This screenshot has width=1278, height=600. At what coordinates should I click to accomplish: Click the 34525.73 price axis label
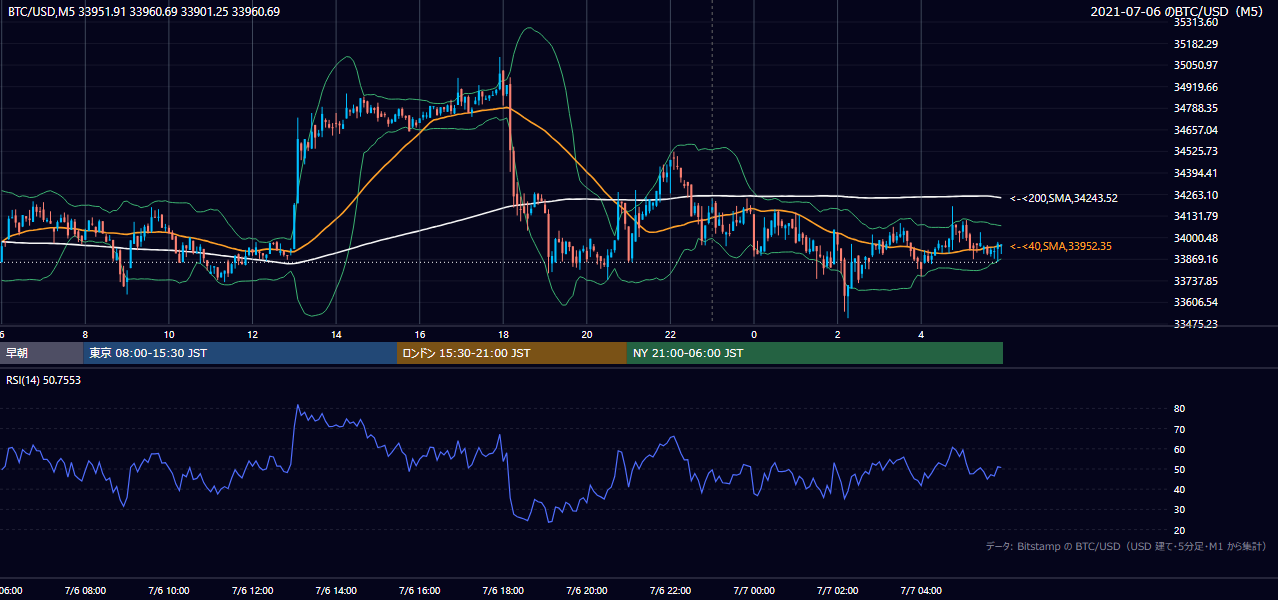pos(1196,151)
